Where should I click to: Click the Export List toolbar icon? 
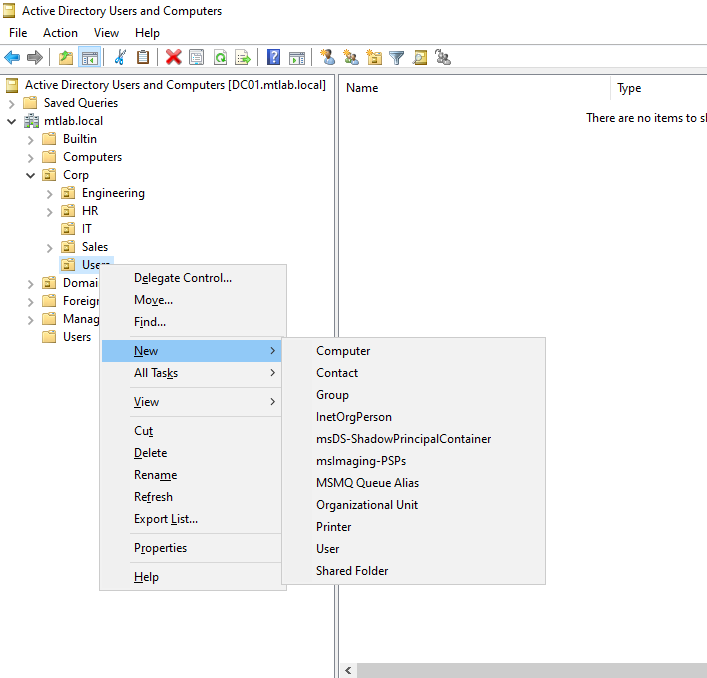point(243,58)
